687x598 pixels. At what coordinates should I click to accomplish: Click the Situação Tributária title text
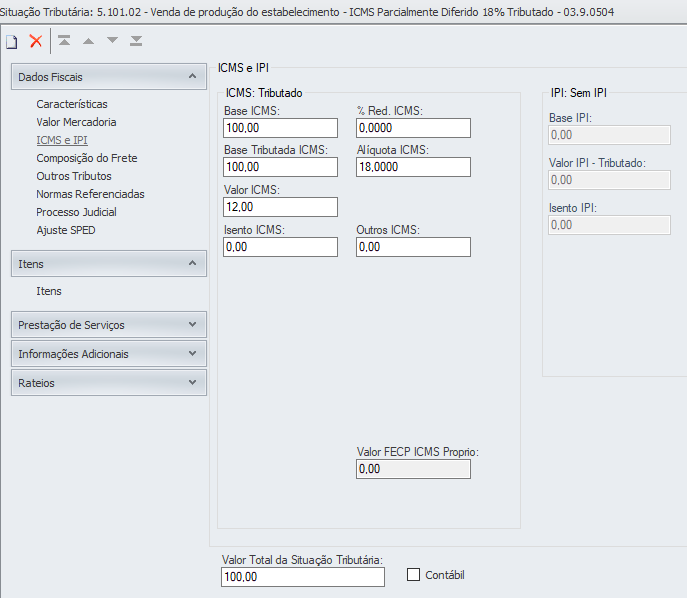(x=307, y=12)
